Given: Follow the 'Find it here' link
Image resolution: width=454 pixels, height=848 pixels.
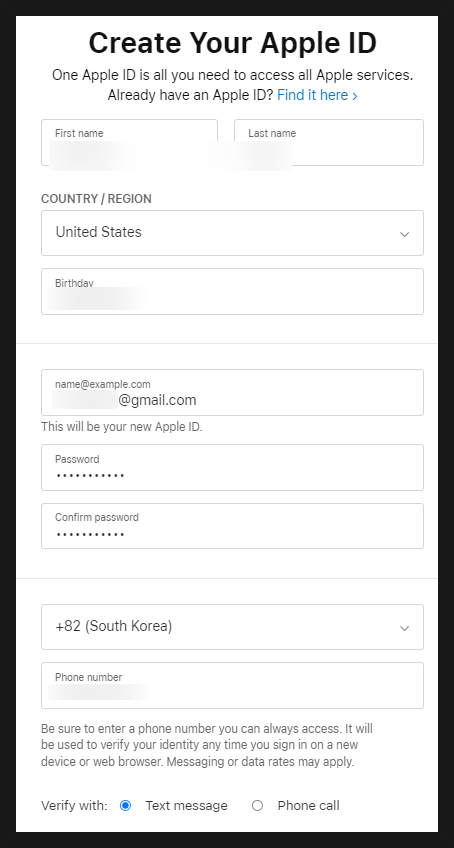Looking at the screenshot, I should click(313, 95).
